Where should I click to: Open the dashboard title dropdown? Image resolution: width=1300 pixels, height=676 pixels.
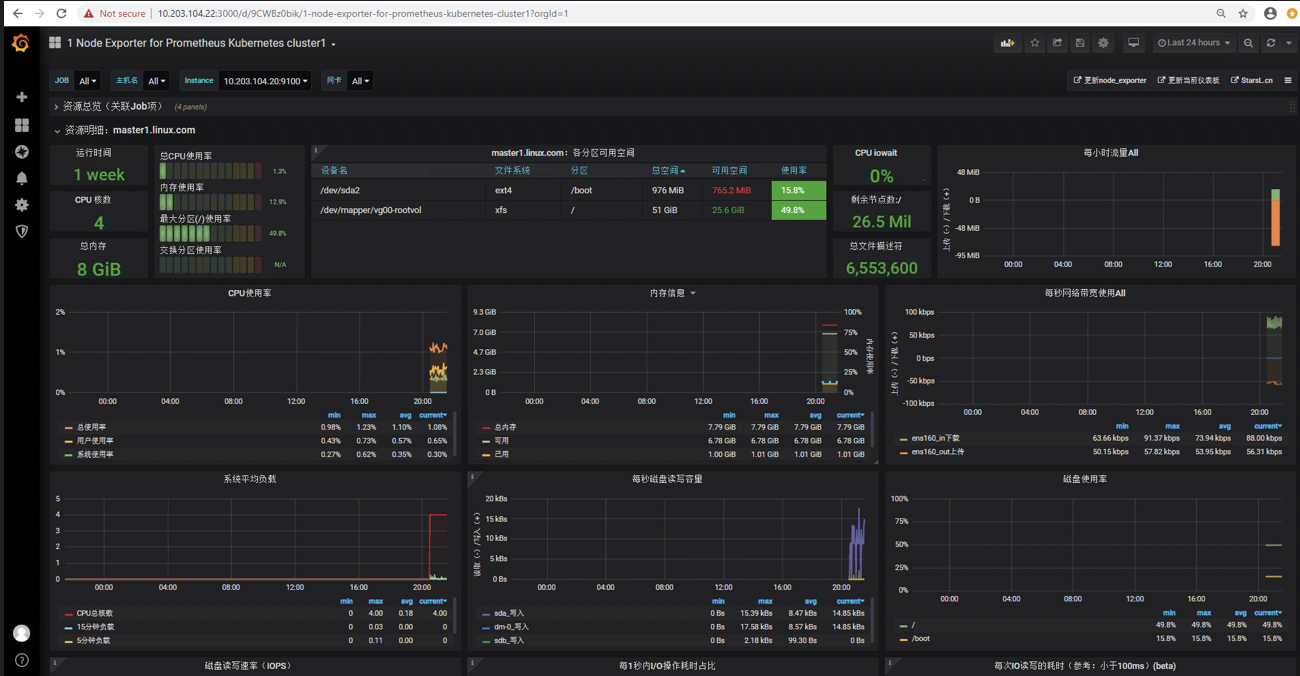[201, 43]
